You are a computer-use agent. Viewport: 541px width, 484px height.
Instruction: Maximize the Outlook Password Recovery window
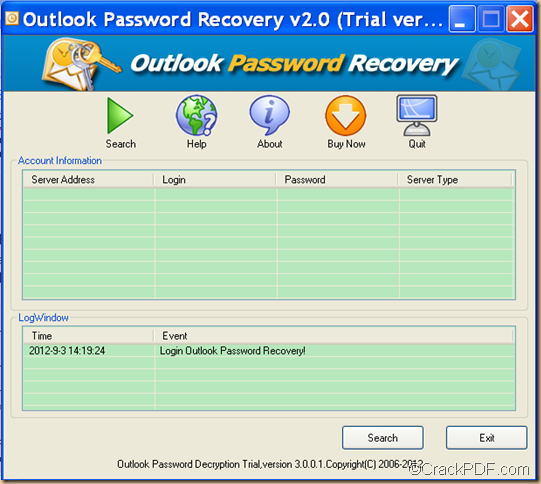tap(491, 19)
